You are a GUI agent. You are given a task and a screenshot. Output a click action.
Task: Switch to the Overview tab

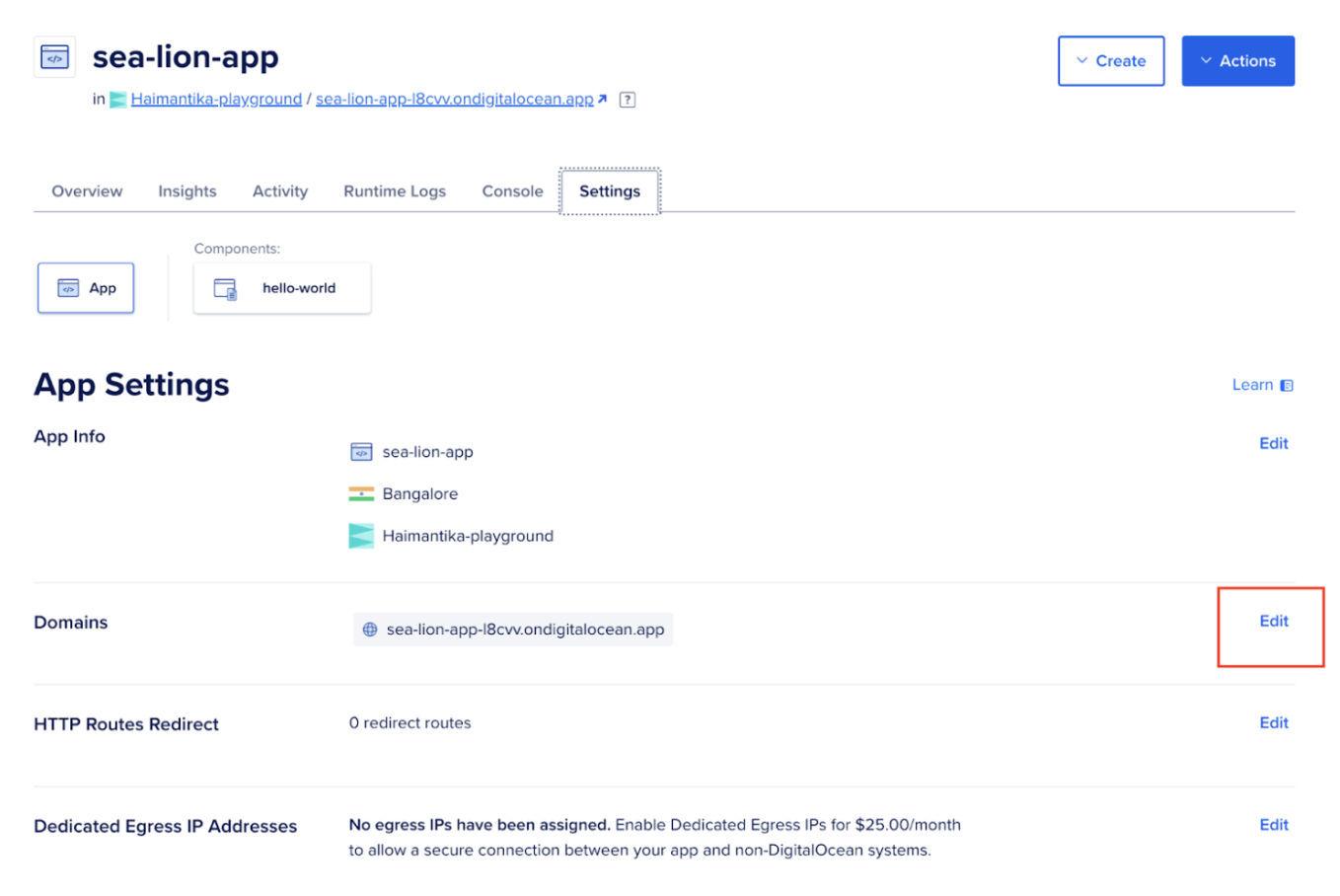87,191
